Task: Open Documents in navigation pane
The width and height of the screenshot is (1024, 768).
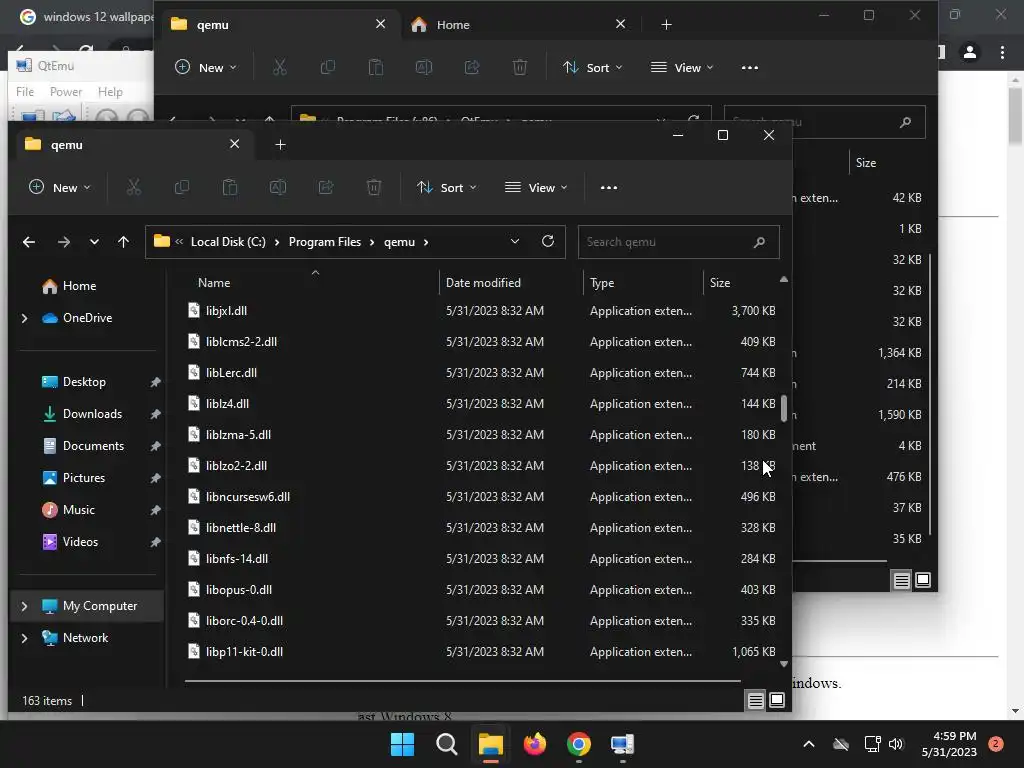Action: (x=93, y=446)
